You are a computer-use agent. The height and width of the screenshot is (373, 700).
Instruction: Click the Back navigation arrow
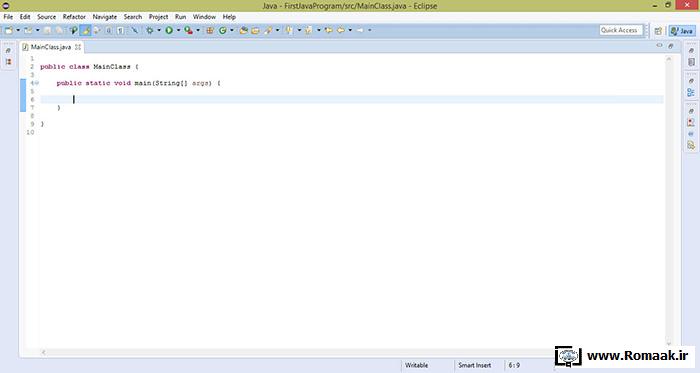pyautogui.click(x=341, y=30)
